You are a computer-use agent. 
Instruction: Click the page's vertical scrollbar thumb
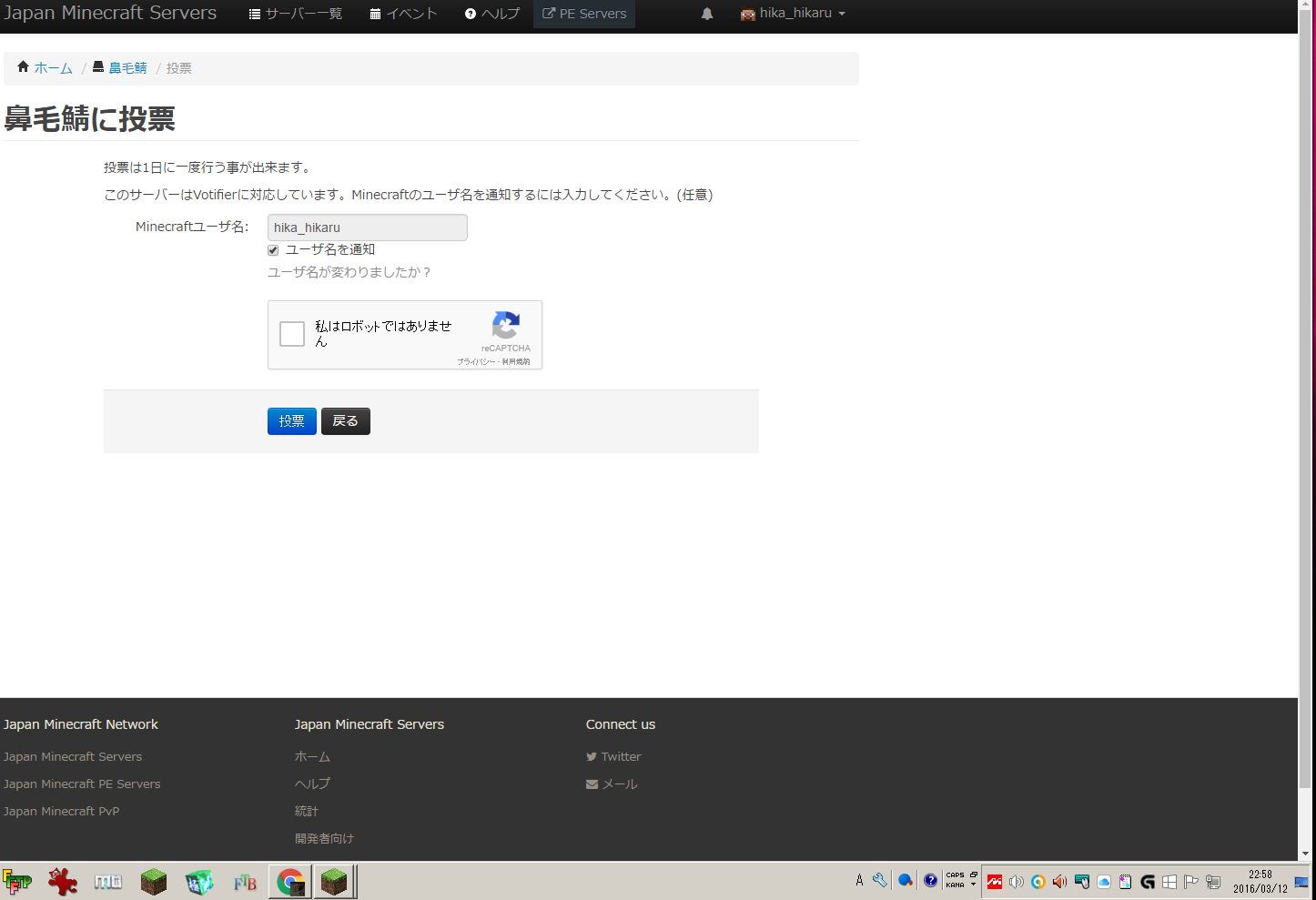pos(1307,400)
